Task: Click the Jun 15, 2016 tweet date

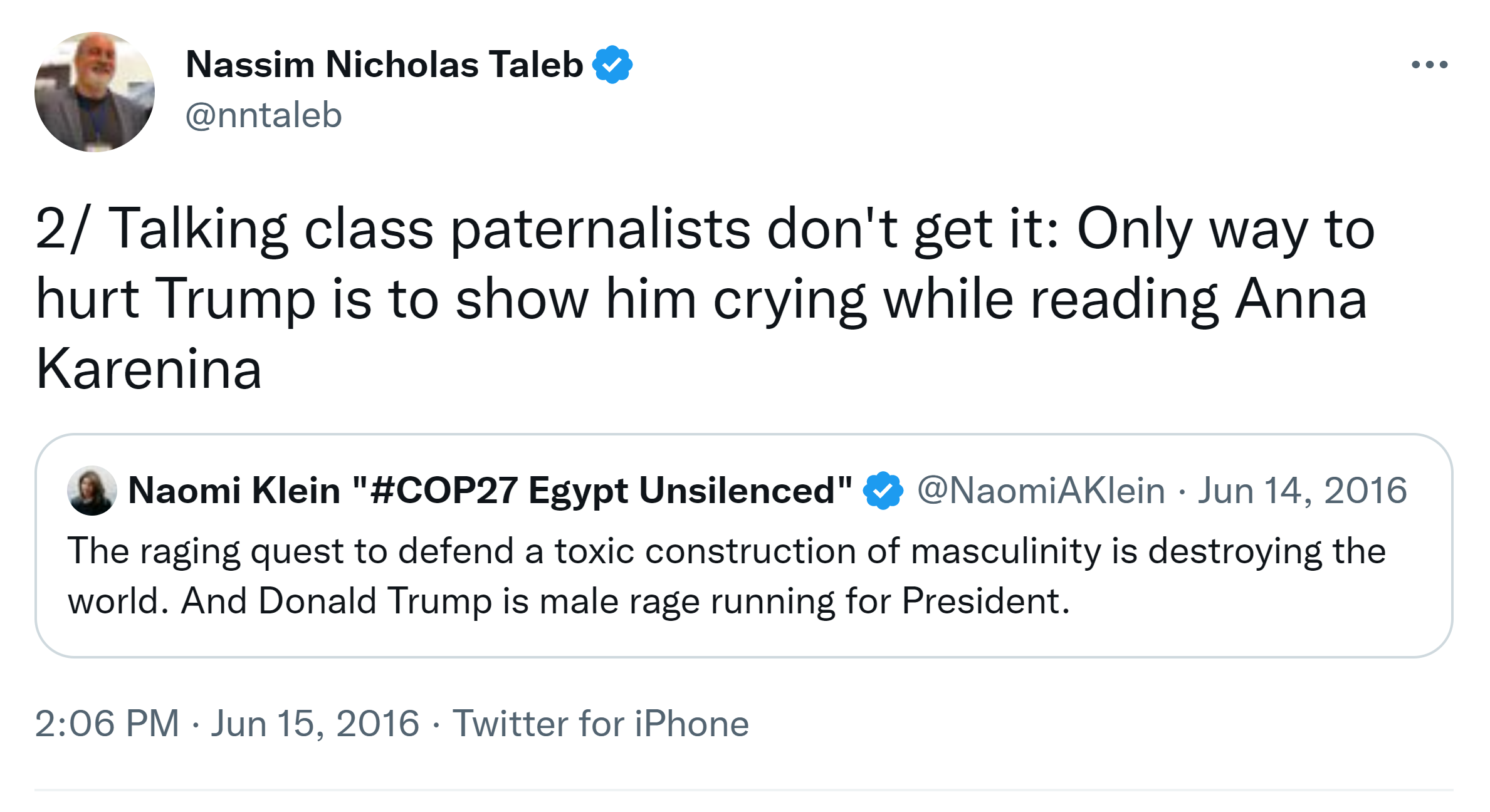Action: tap(315, 724)
